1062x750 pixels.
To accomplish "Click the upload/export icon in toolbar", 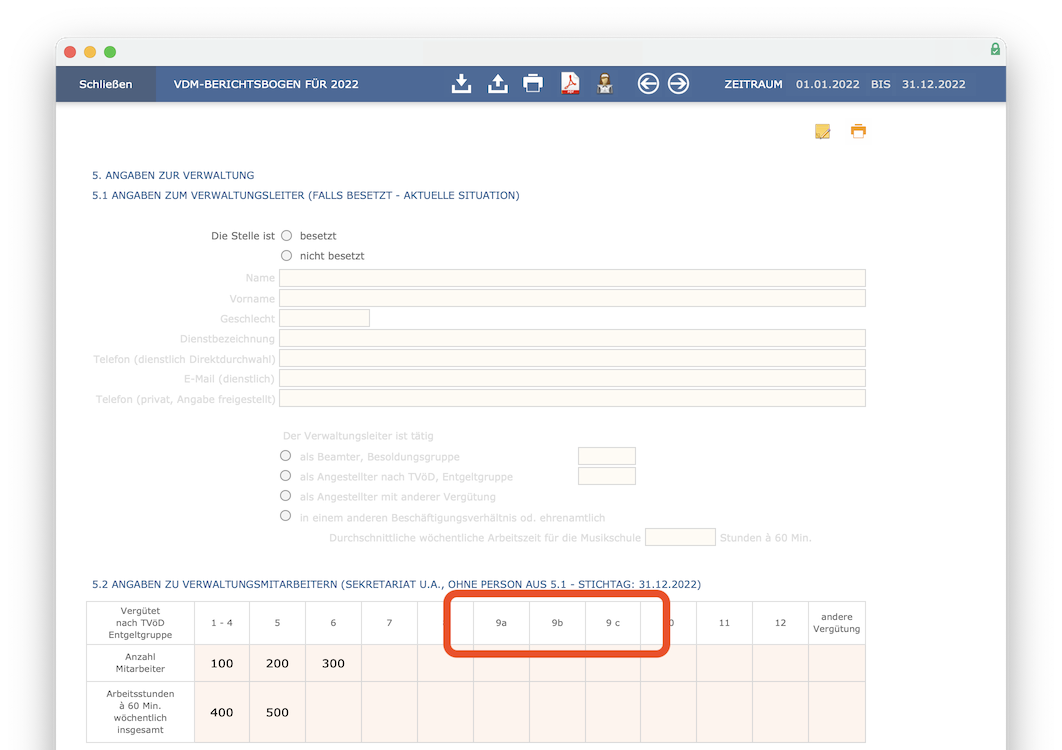I will coord(497,84).
